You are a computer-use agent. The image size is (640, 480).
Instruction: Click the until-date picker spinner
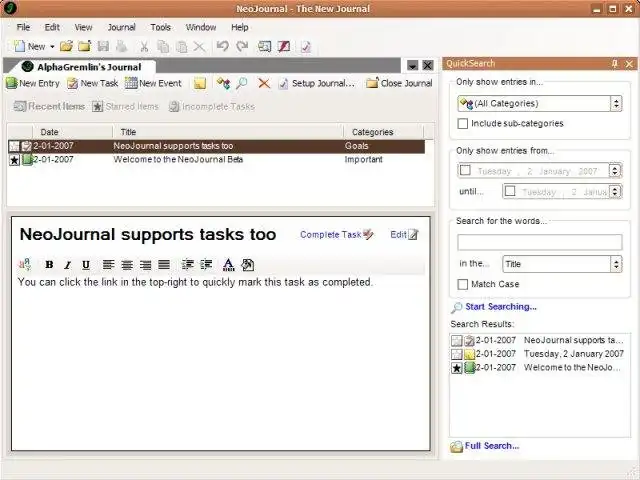pyautogui.click(x=614, y=191)
